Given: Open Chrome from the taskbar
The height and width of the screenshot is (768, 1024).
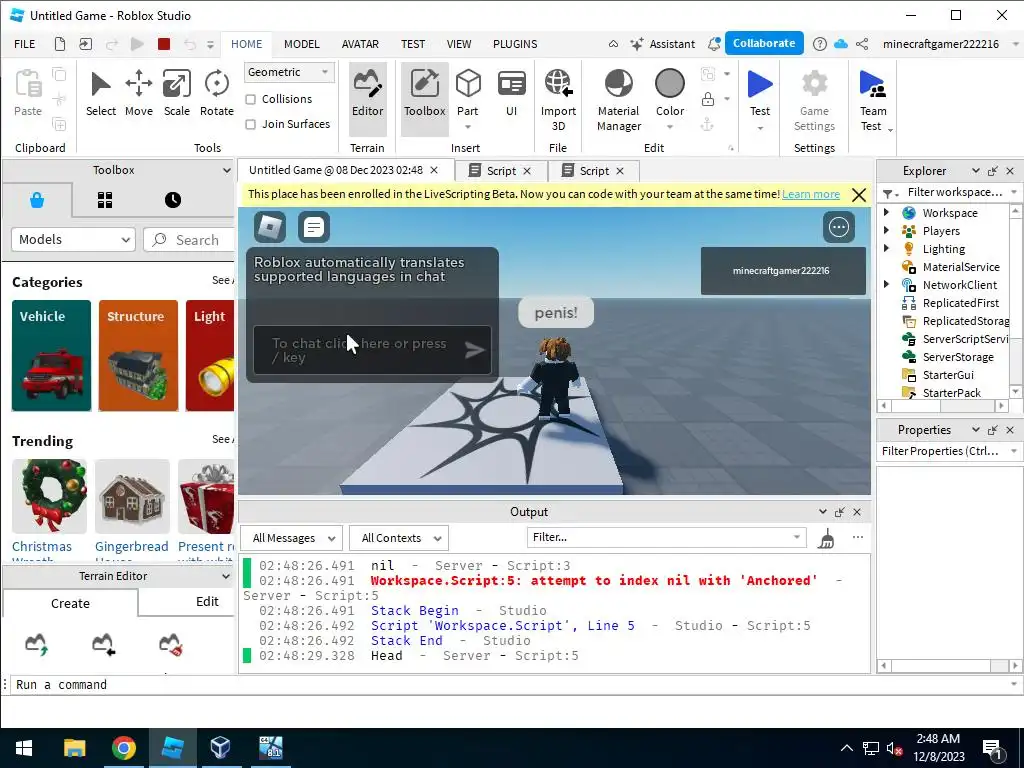Looking at the screenshot, I should point(123,748).
